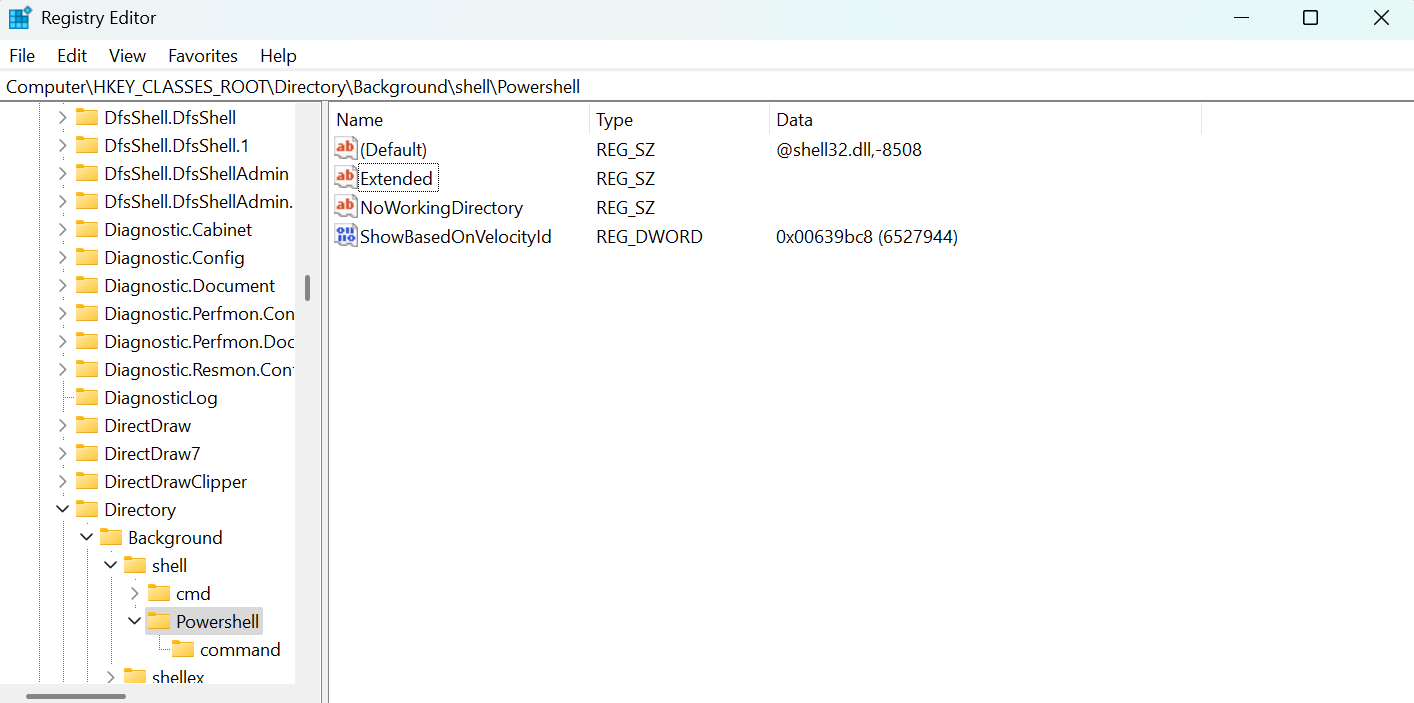Click the ab icon beside NoWorkingDirectory
Screen dimensions: 1414x703
click(345, 207)
